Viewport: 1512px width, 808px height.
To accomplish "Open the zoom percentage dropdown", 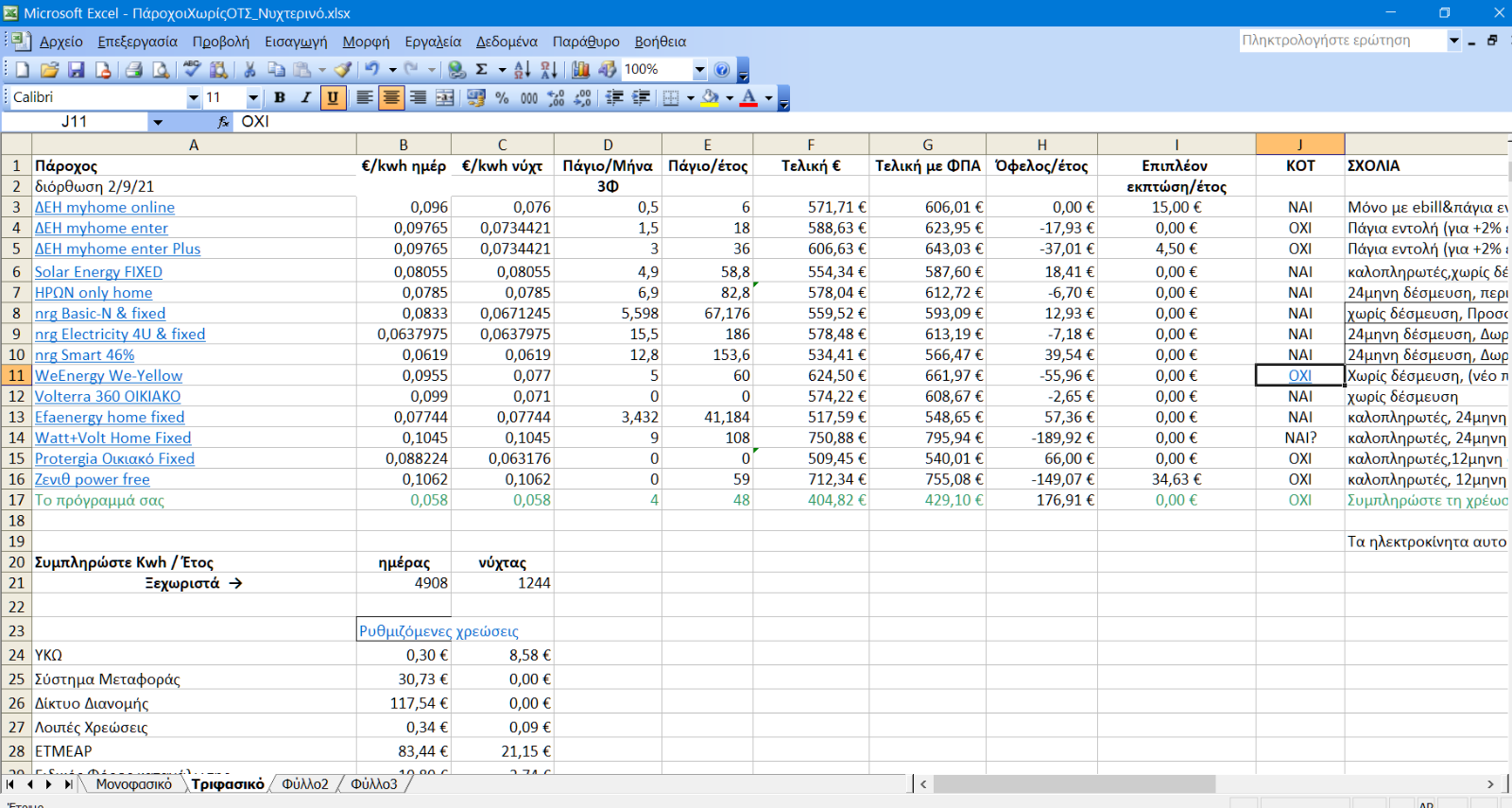I will pyautogui.click(x=699, y=70).
